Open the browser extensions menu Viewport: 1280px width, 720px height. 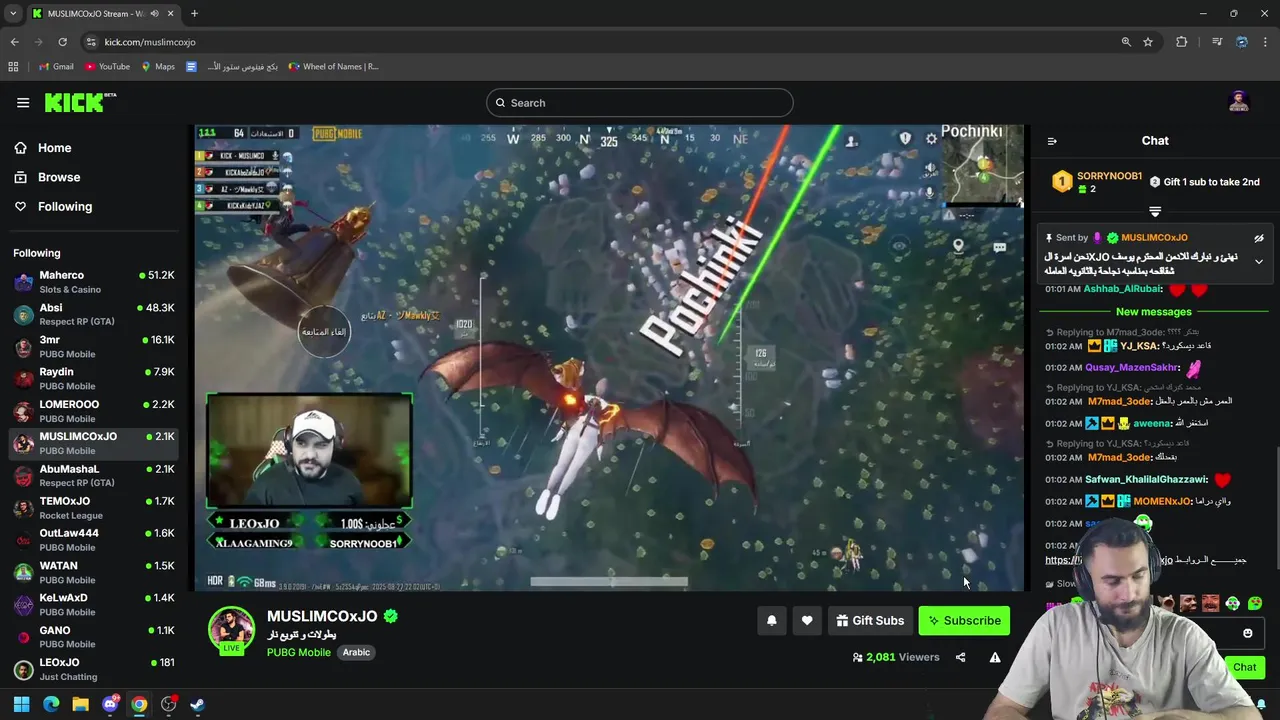1182,42
